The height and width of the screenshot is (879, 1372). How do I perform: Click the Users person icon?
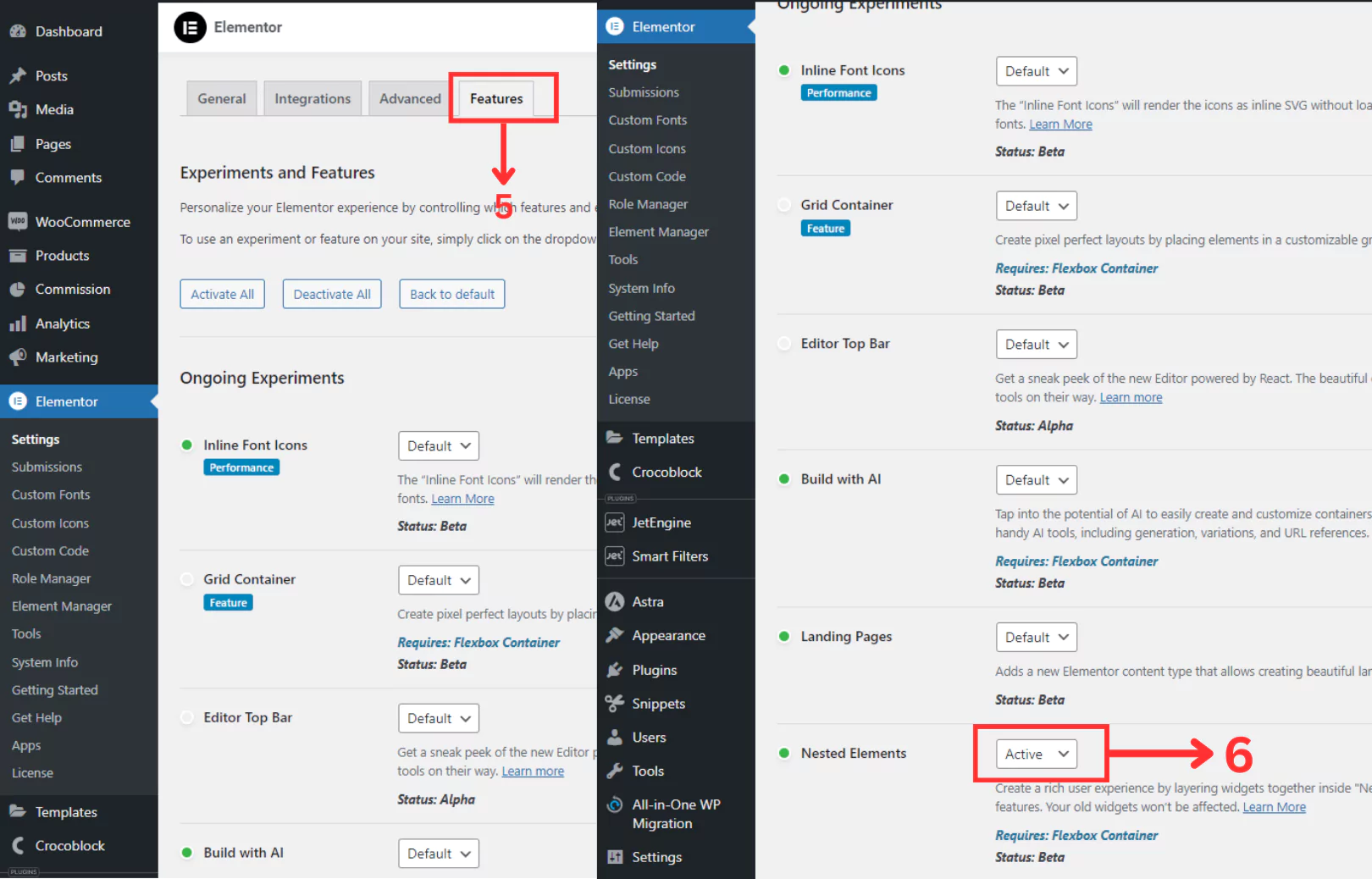point(615,737)
